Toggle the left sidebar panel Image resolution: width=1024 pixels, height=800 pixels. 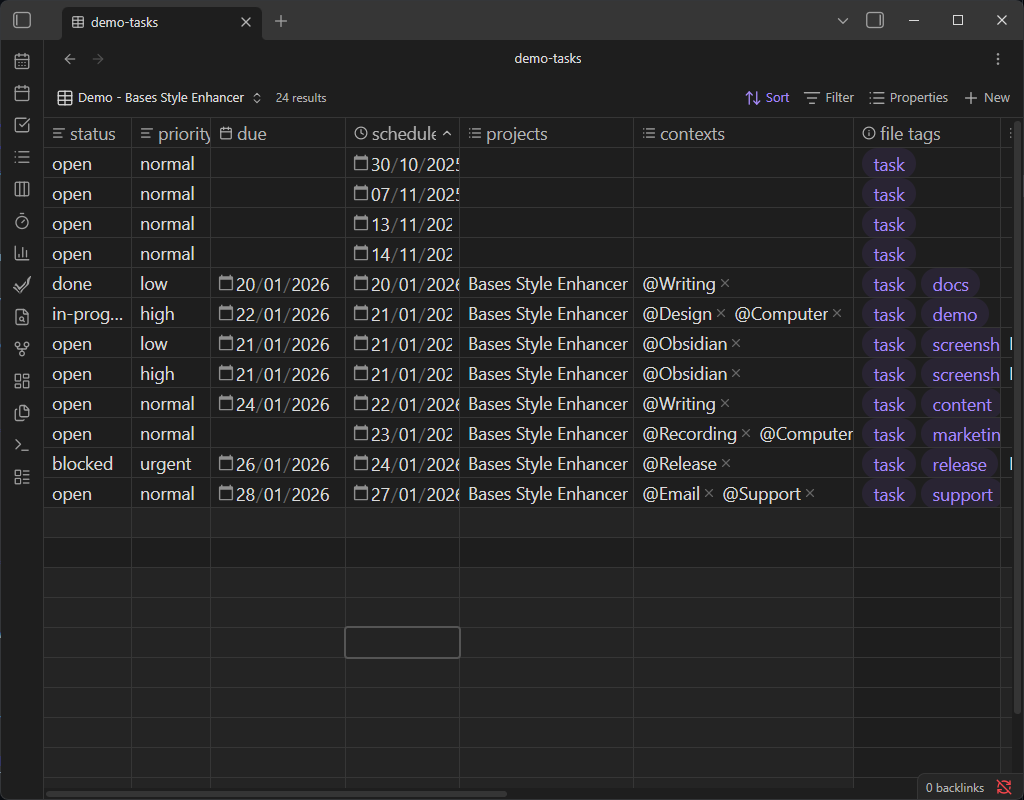pyautogui.click(x=22, y=20)
